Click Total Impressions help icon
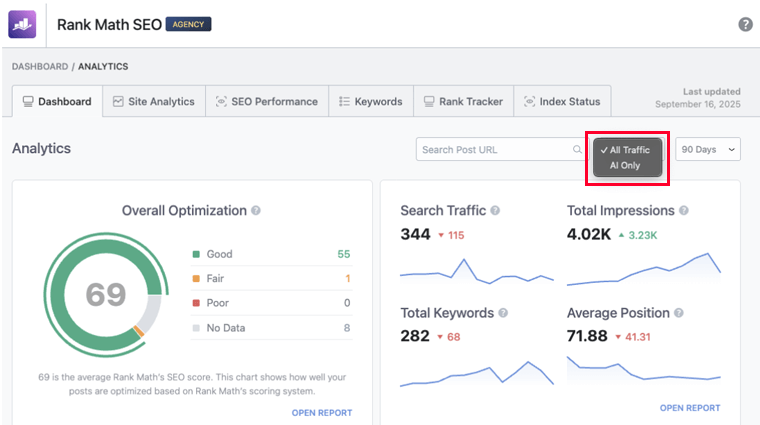This screenshot has width=760, height=425. click(683, 210)
